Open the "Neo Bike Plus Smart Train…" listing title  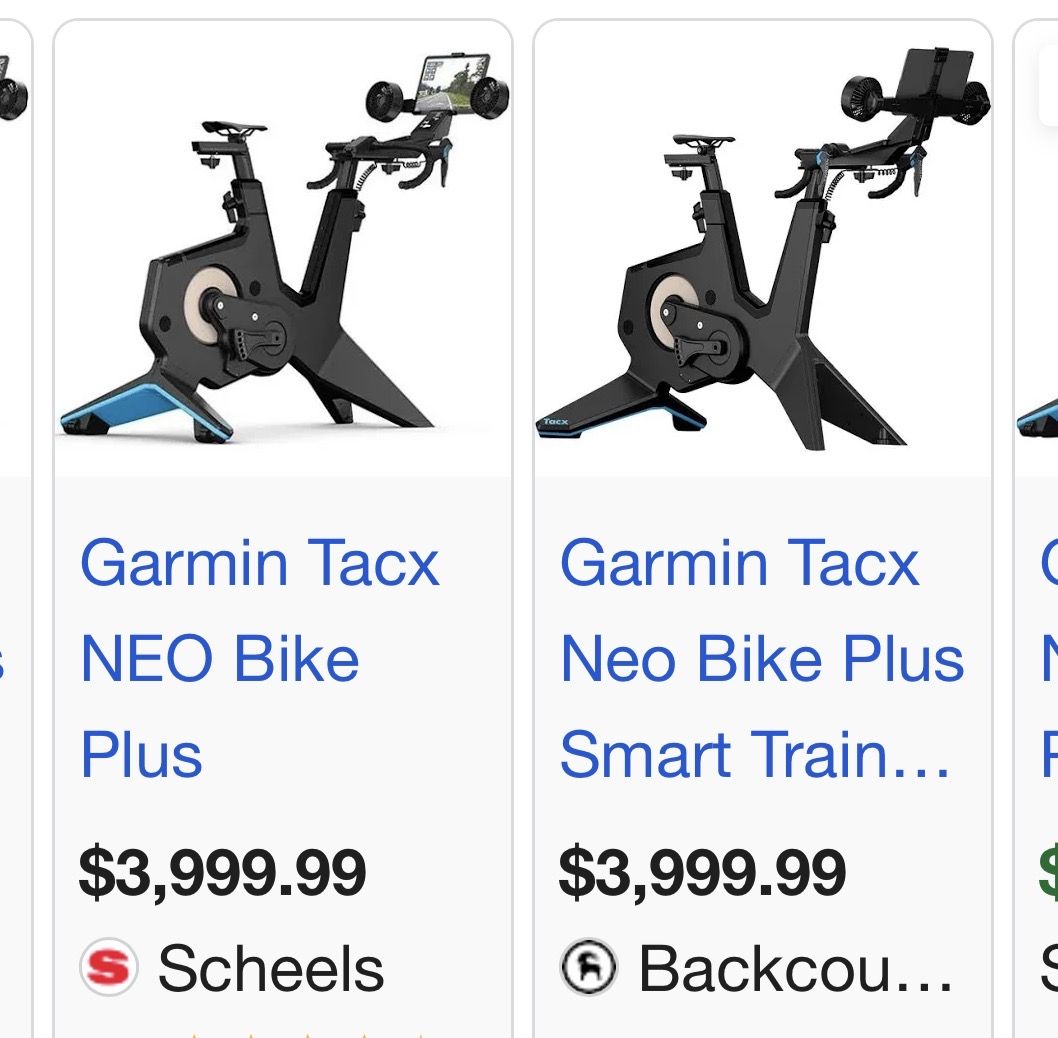click(760, 658)
